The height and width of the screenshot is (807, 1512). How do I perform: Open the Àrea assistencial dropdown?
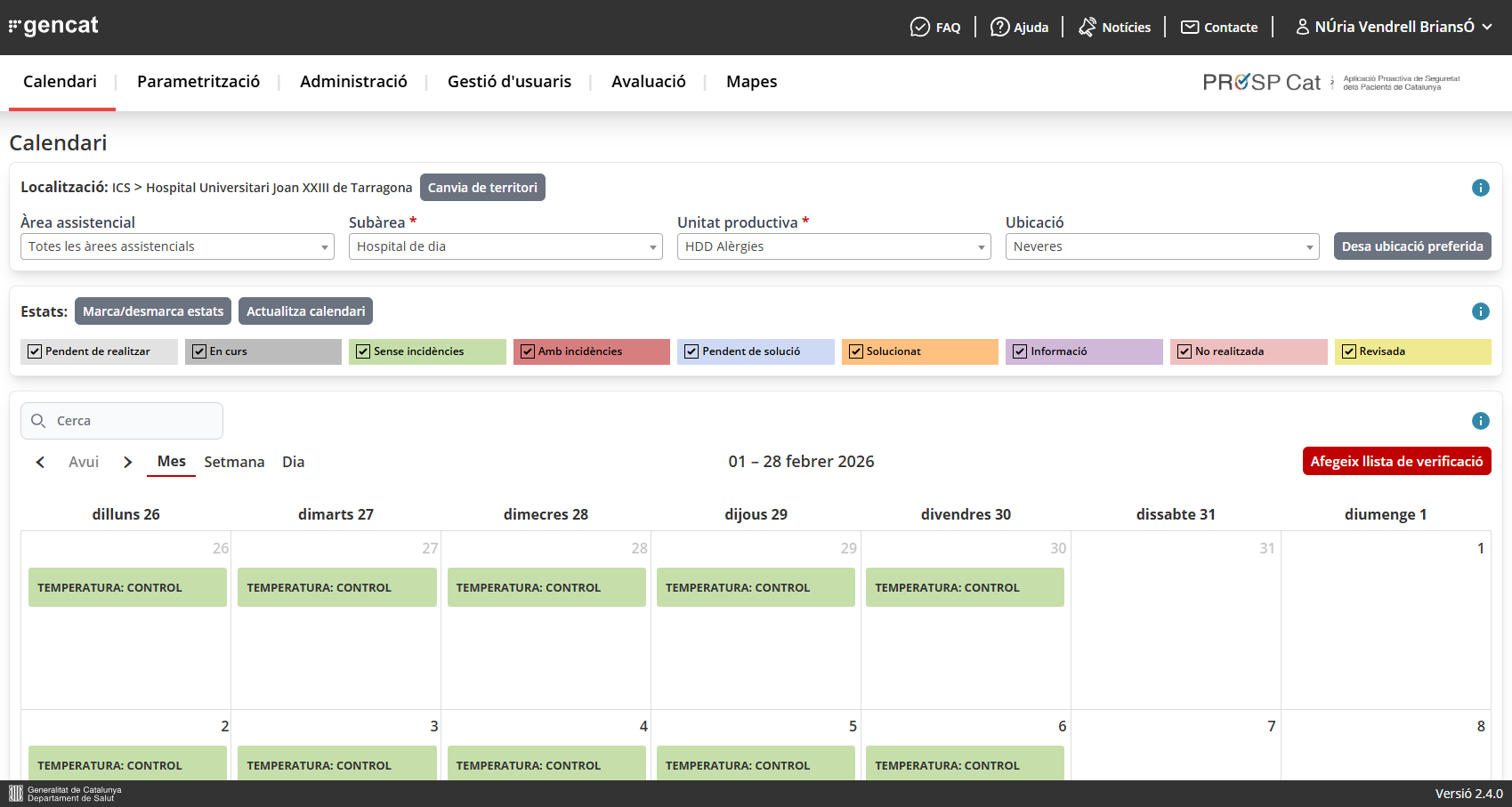pyautogui.click(x=177, y=246)
